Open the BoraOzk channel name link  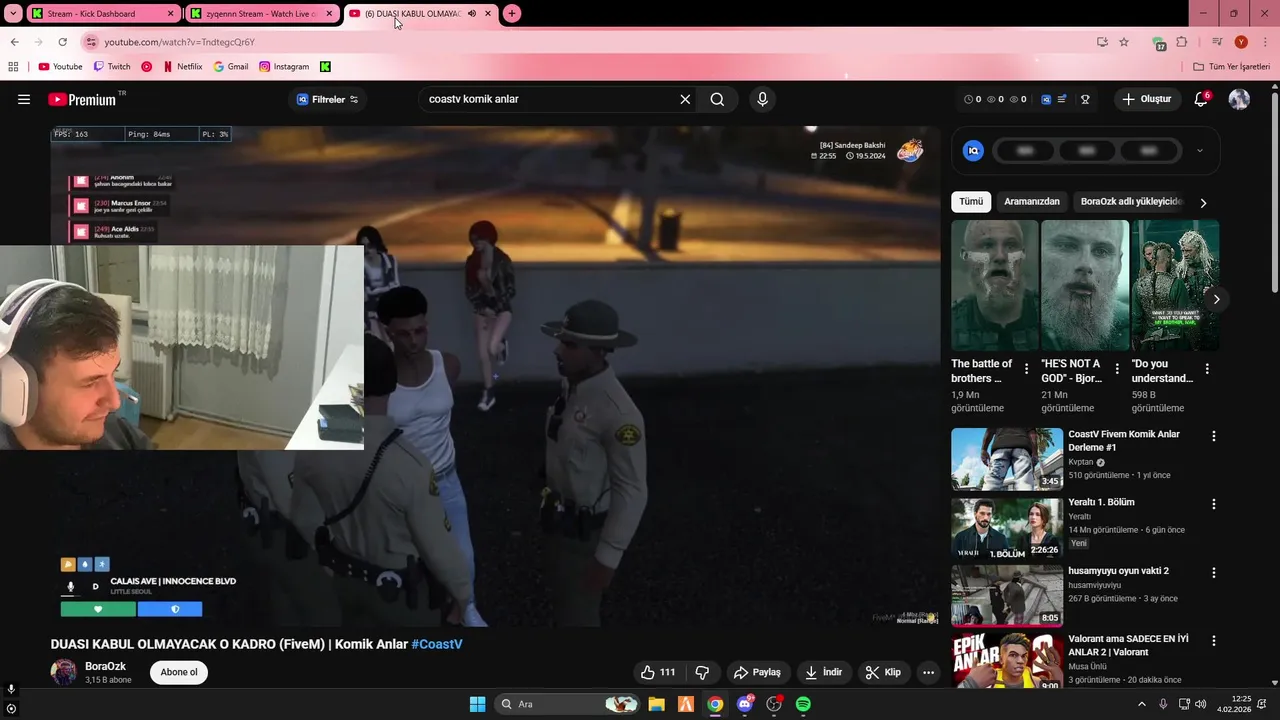pos(105,666)
